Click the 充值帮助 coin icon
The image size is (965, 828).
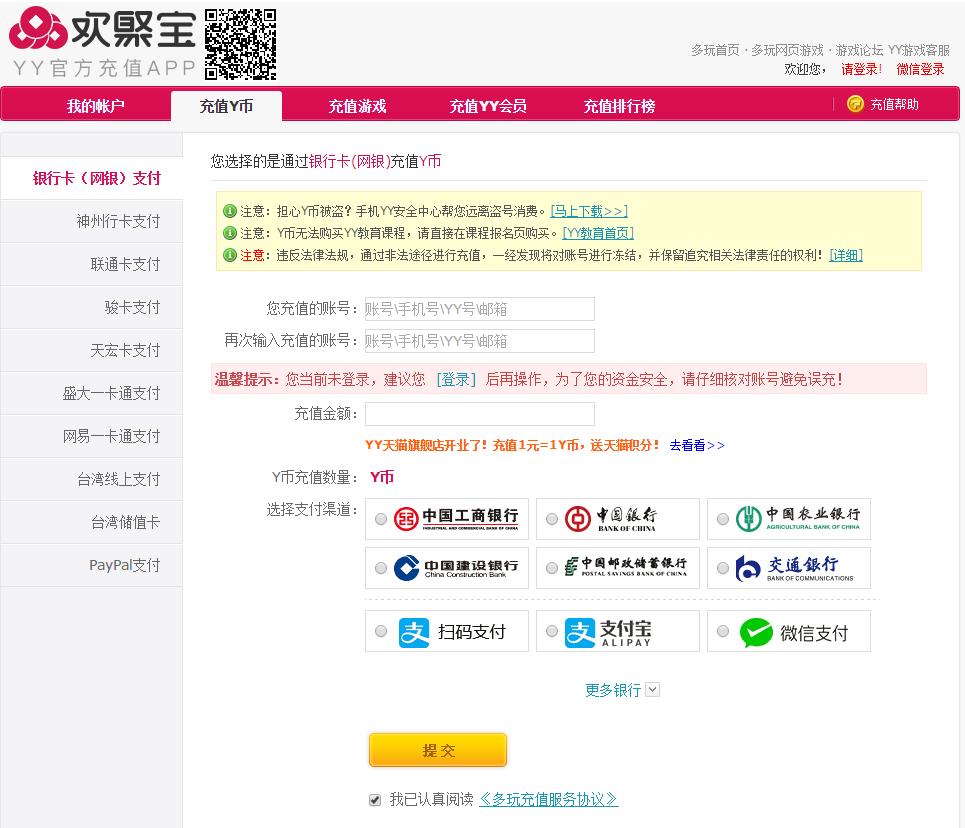point(855,104)
